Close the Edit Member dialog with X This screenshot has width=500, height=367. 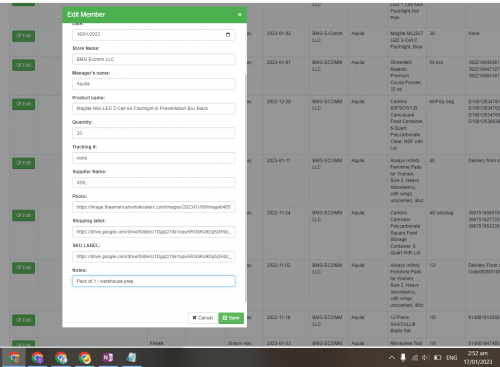[x=239, y=15]
